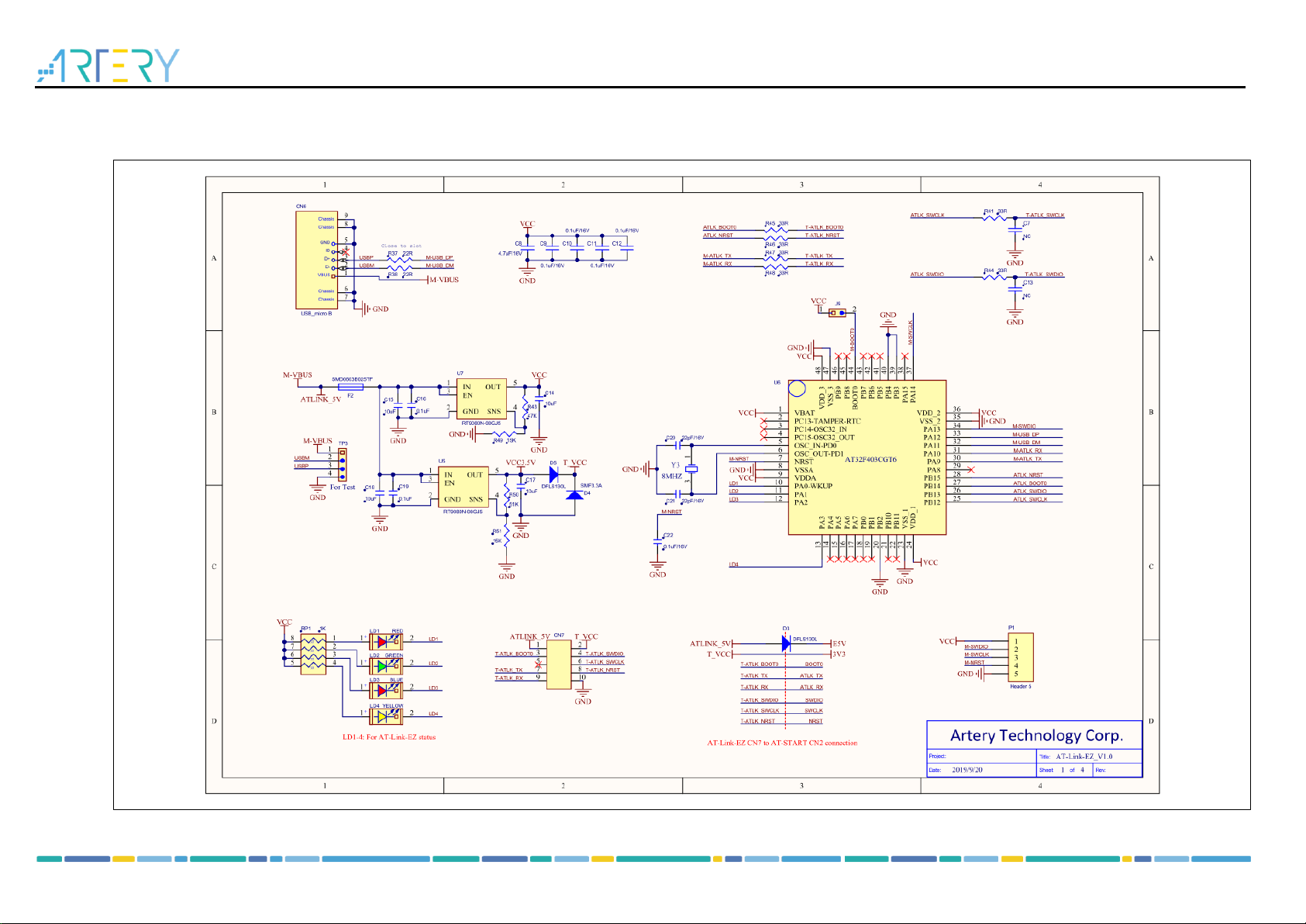1306x924 pixels.
Task: Select the 'OSC_IN-PD0' pin name
Action: [x=815, y=446]
